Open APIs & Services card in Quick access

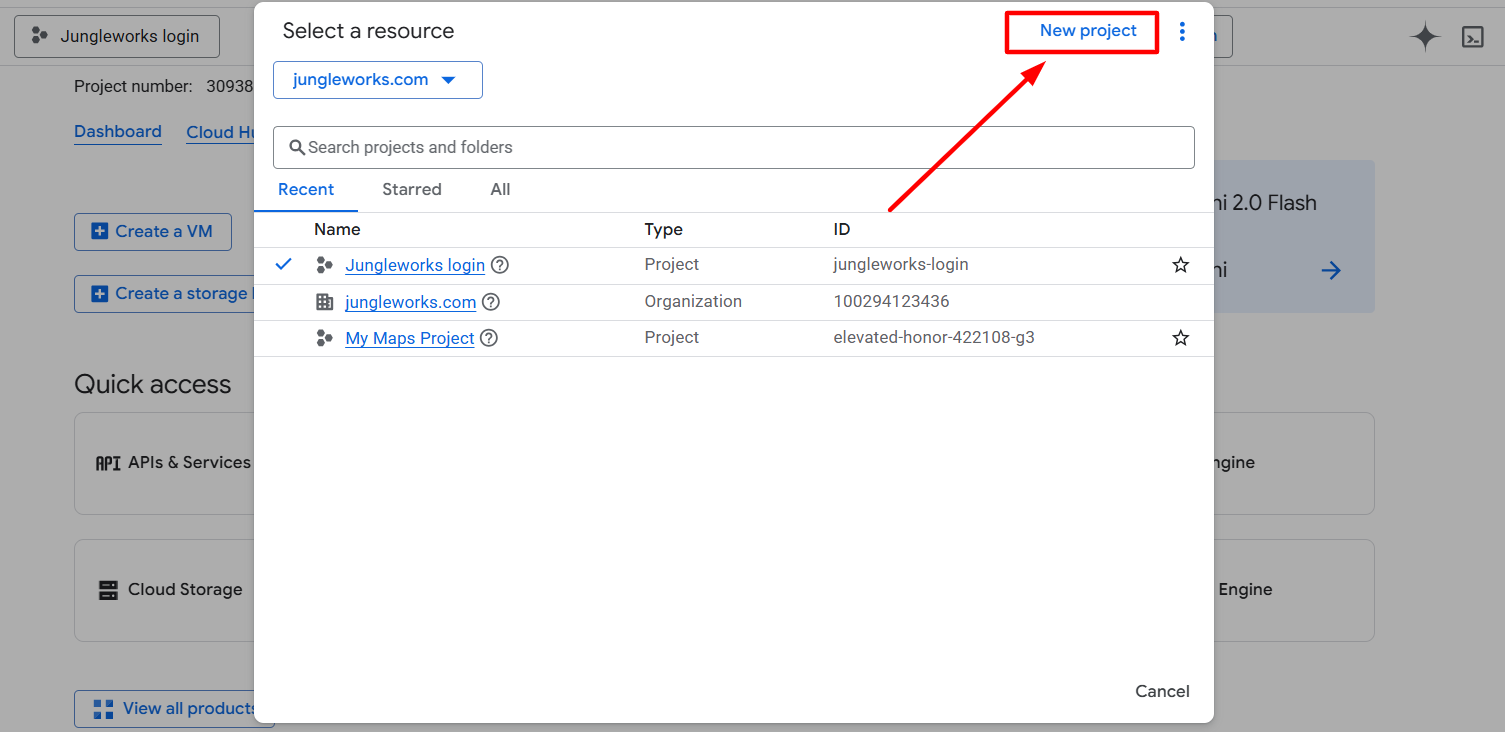(x=164, y=463)
